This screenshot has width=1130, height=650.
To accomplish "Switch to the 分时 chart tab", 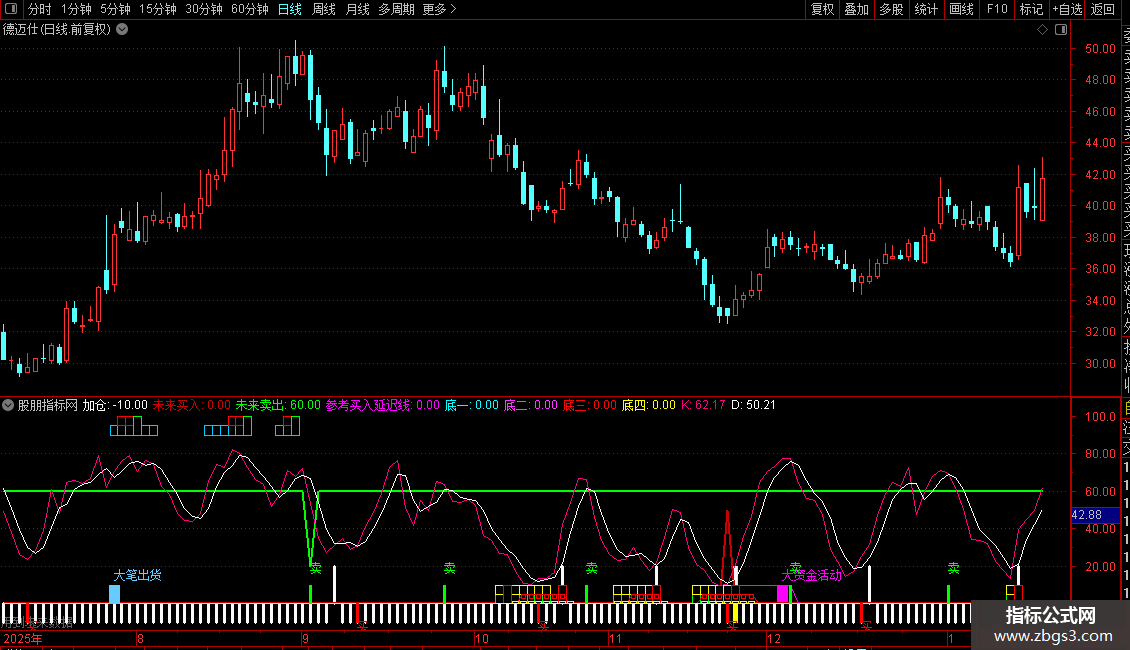I will coord(40,10).
